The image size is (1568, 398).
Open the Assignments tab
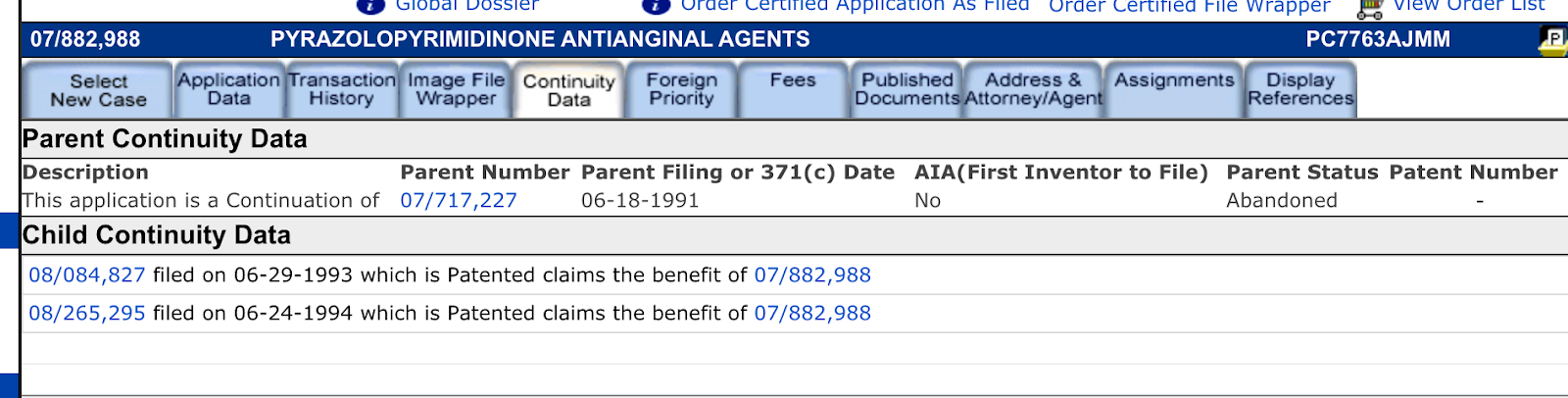point(1174,89)
